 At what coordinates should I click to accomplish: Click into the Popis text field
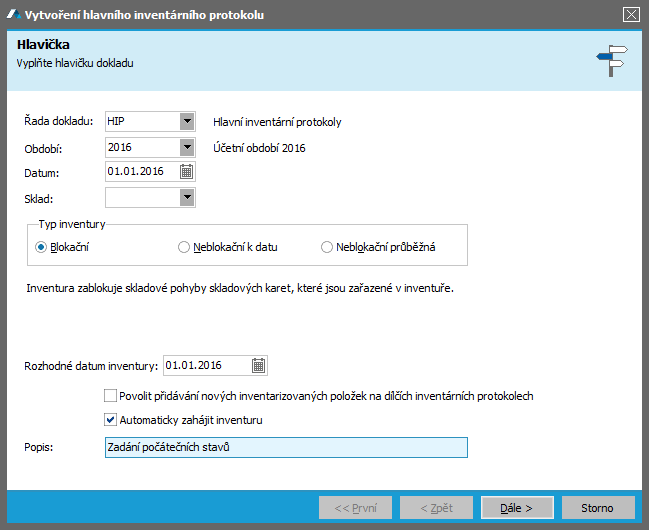coord(285,447)
